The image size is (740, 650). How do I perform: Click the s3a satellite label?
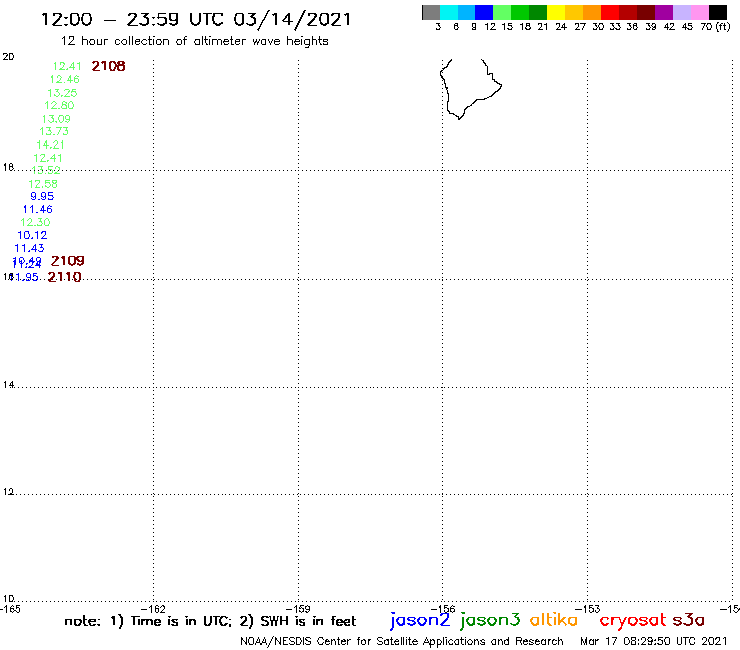689,620
